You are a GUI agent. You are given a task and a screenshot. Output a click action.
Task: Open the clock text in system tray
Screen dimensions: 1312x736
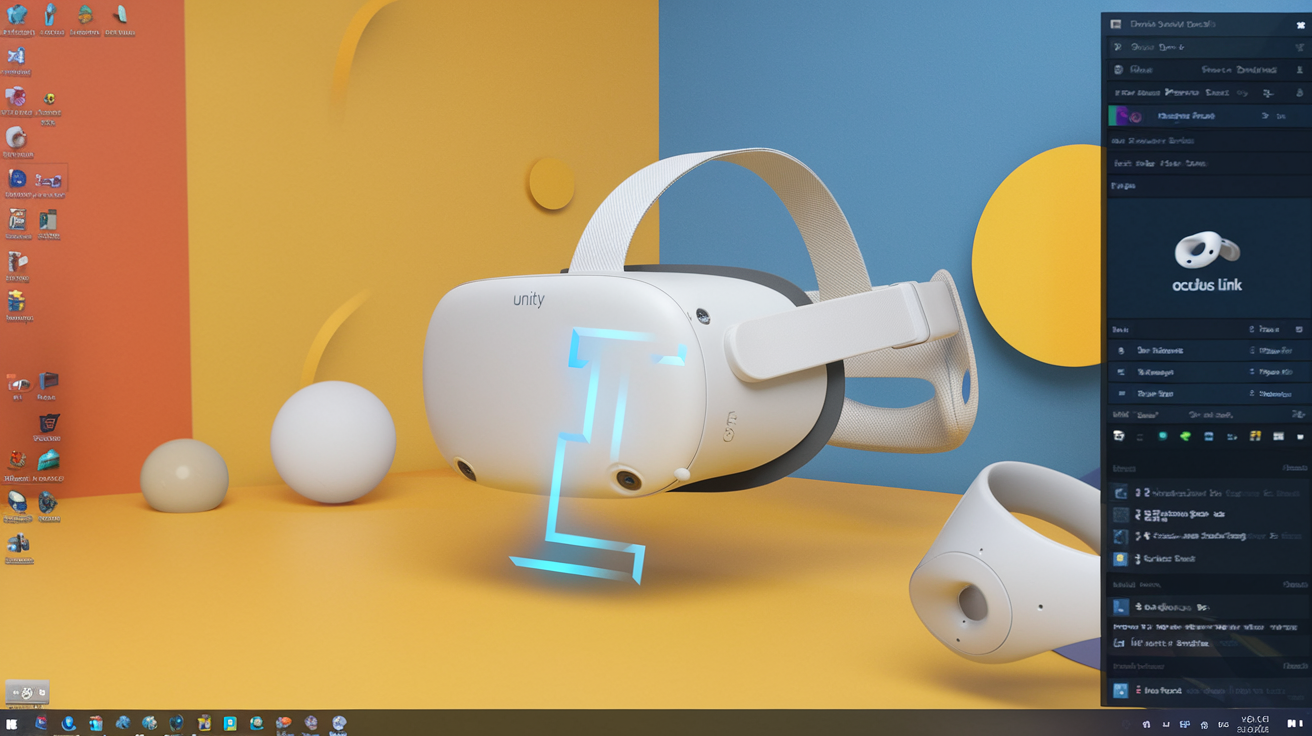click(1254, 723)
